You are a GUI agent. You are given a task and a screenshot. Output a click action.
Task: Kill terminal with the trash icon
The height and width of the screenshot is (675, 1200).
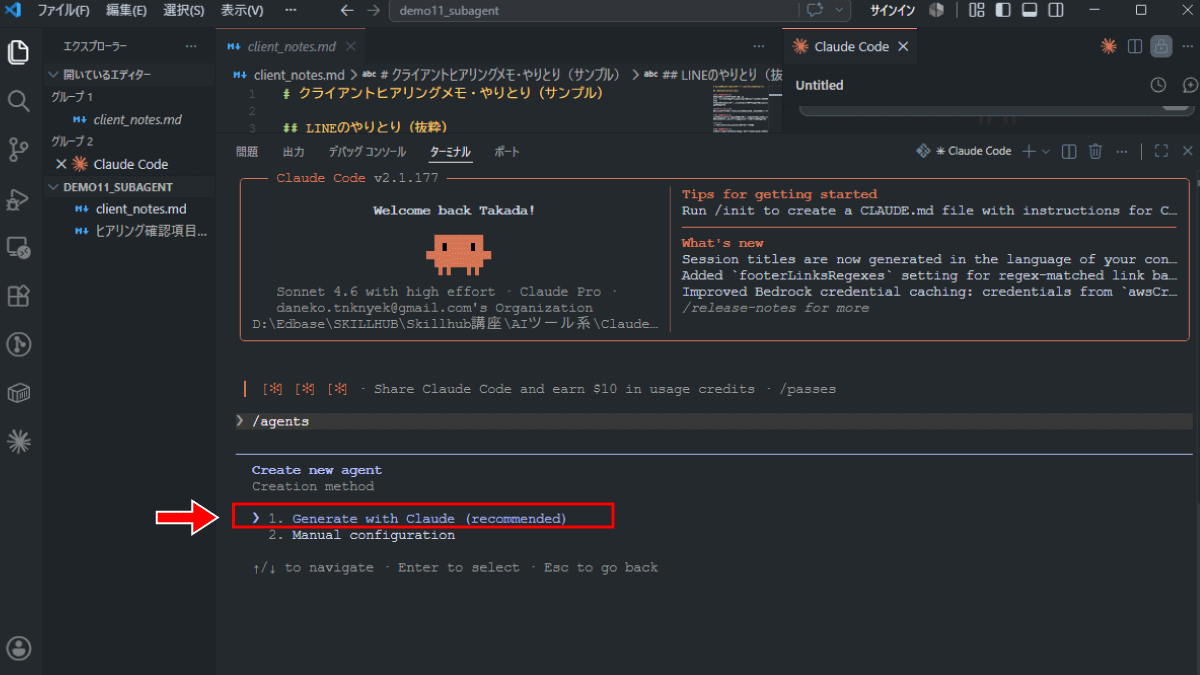click(x=1095, y=151)
